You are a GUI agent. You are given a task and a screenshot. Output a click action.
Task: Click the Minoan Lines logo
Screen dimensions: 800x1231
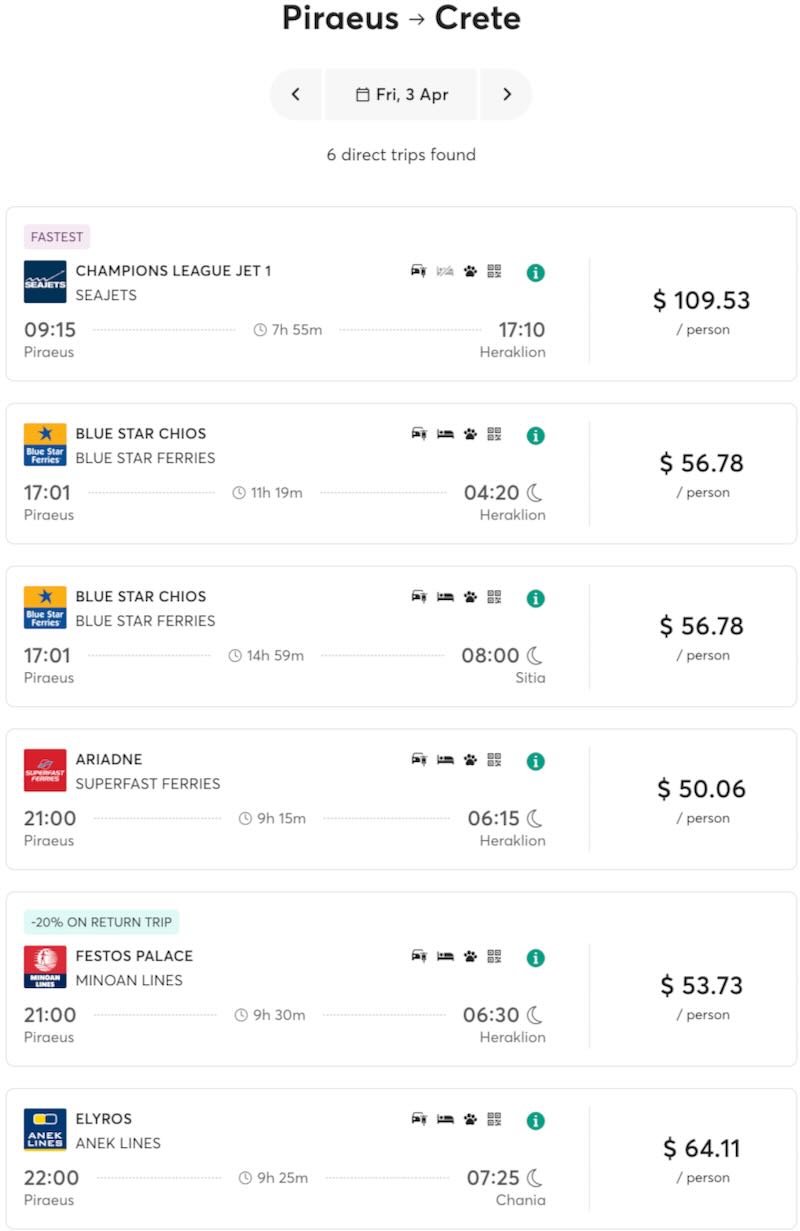click(x=45, y=967)
